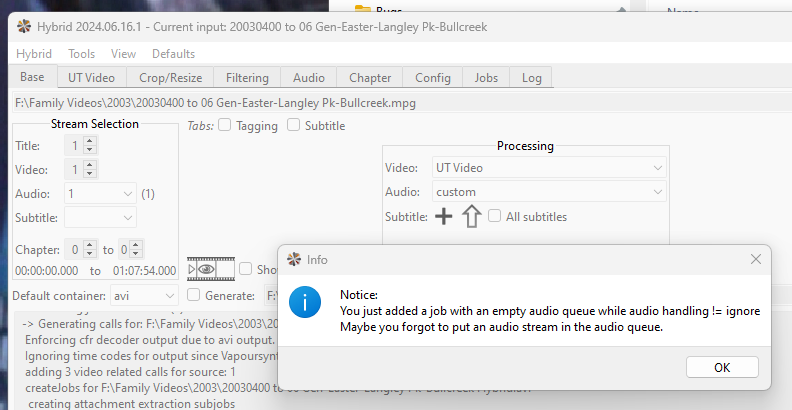Enable the Subtitle tab checkbox
Image resolution: width=792 pixels, height=410 pixels.
[x=293, y=126]
